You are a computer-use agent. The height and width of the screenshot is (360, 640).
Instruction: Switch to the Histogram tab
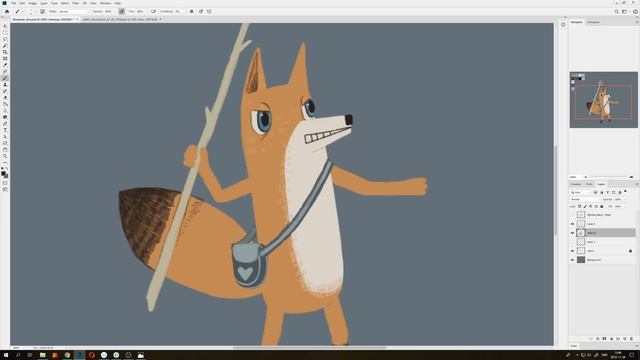(x=593, y=22)
